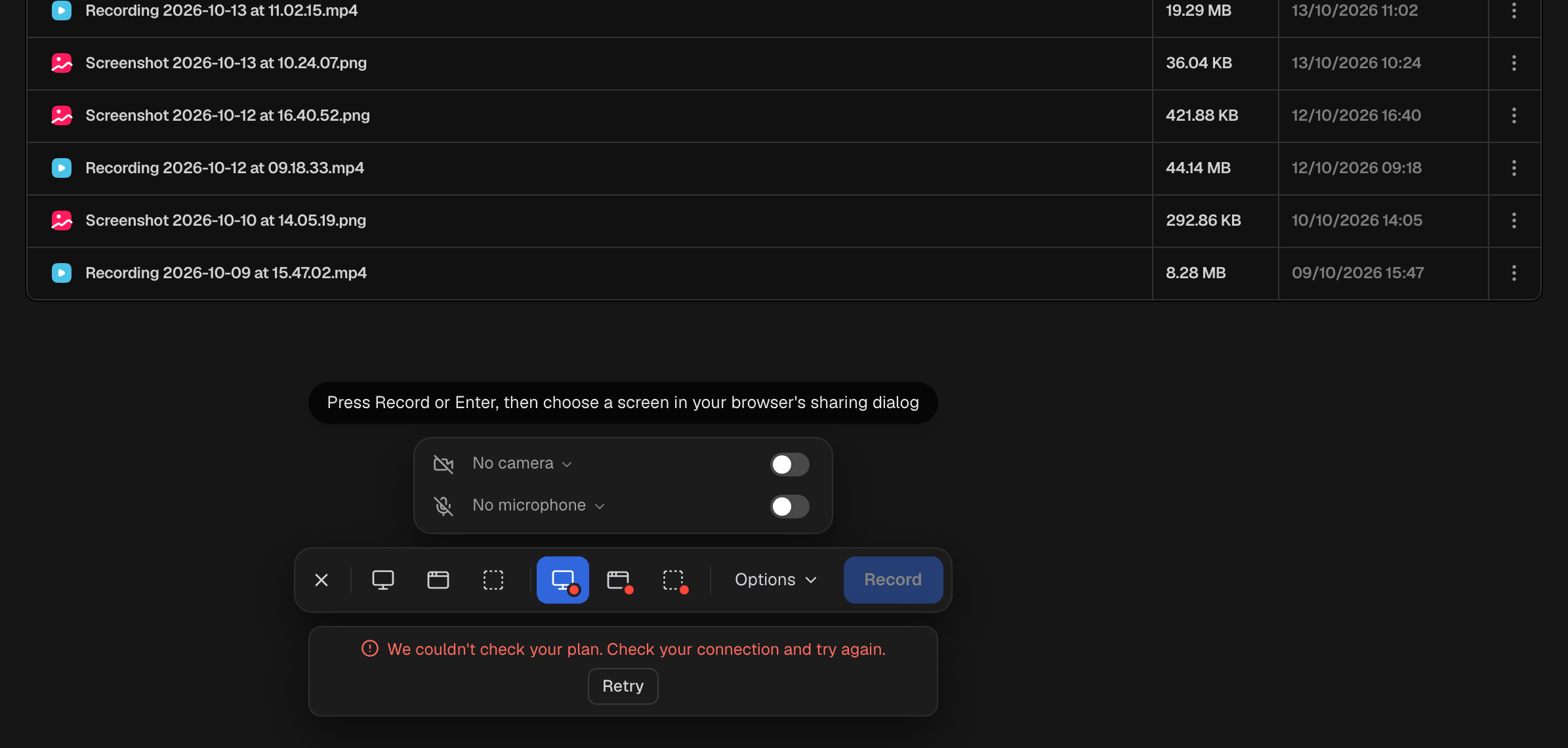1568x748 pixels.
Task: Click video icon of Recording 2026-10-12 at 09.18.33.mp4
Action: 62,168
